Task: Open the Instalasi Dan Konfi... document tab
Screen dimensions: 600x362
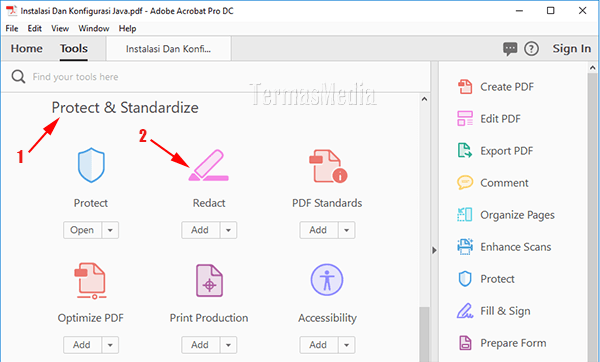Action: pyautogui.click(x=168, y=49)
